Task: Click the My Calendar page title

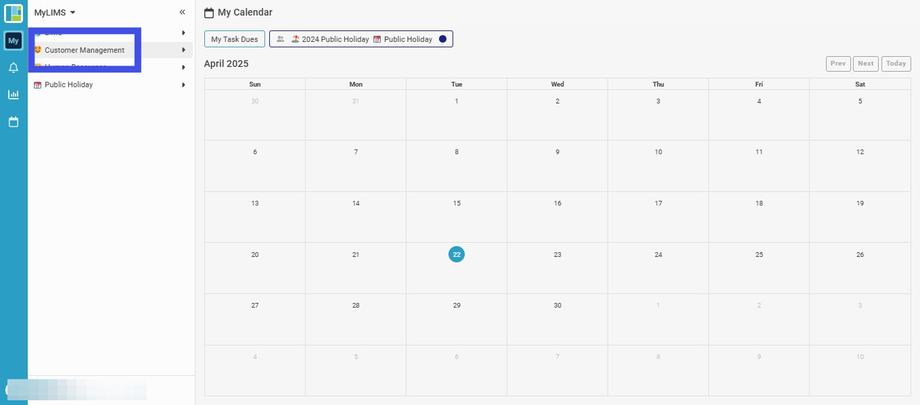Action: click(245, 12)
